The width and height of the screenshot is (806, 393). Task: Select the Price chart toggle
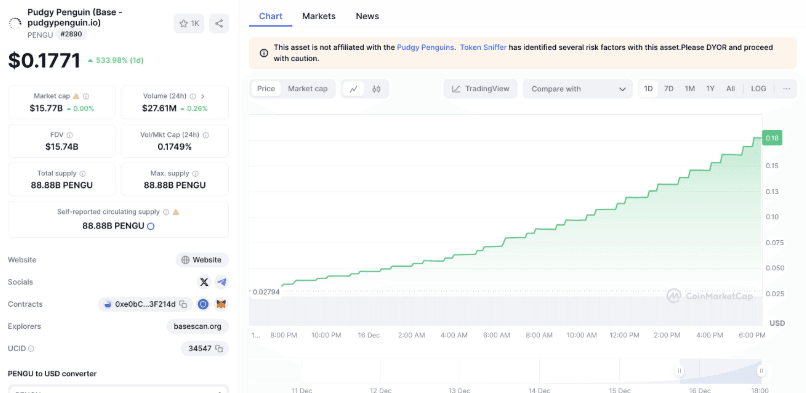pyautogui.click(x=266, y=88)
